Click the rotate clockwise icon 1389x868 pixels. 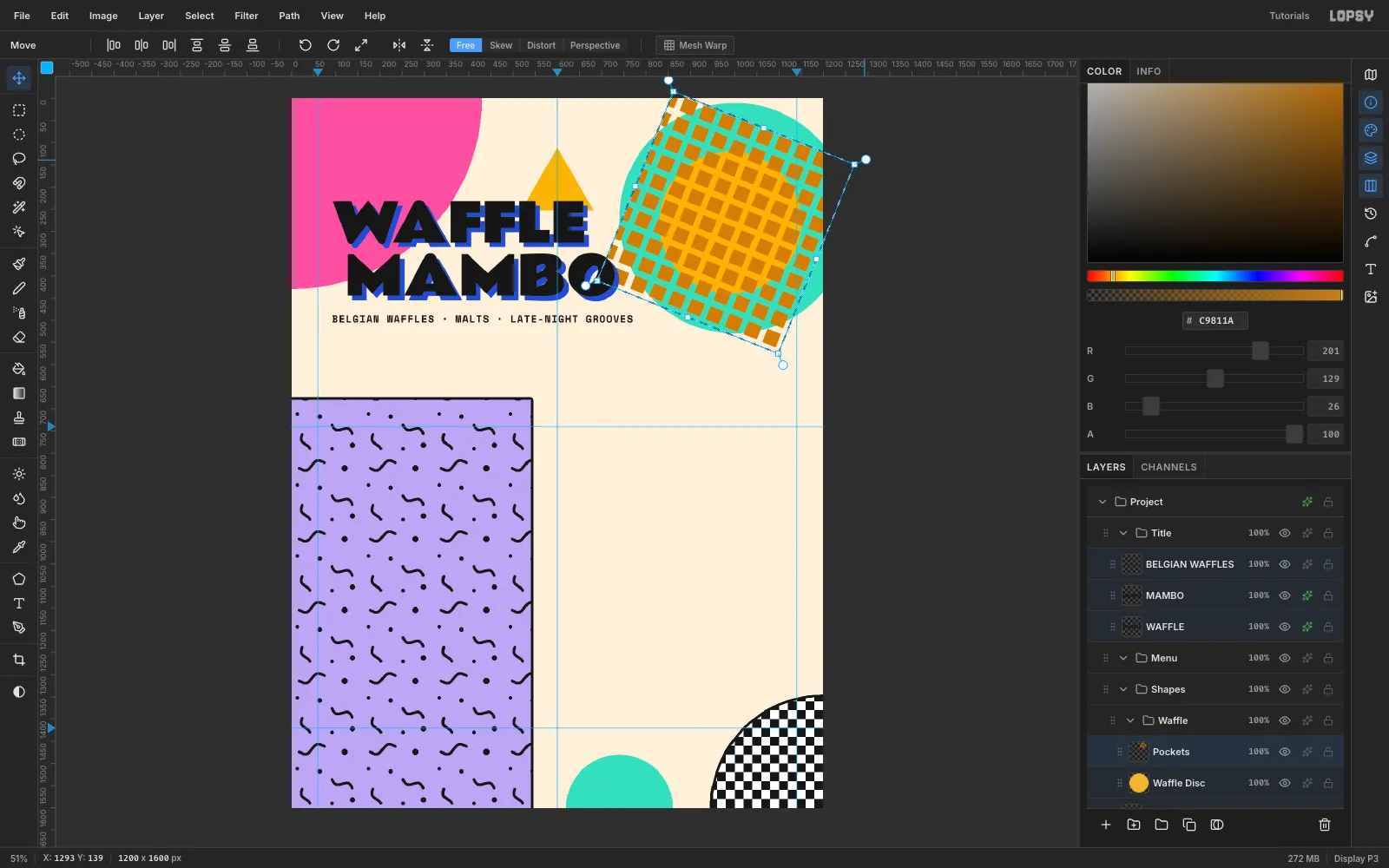pos(333,45)
